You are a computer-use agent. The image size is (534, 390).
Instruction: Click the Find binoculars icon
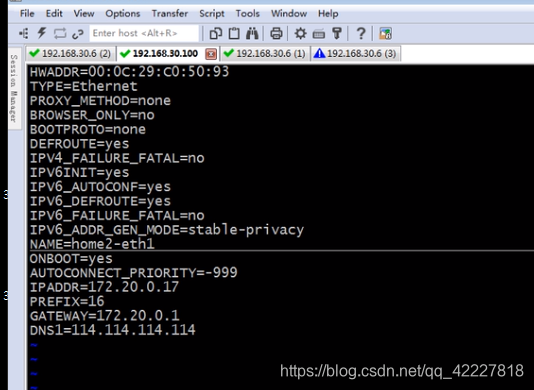click(x=252, y=33)
